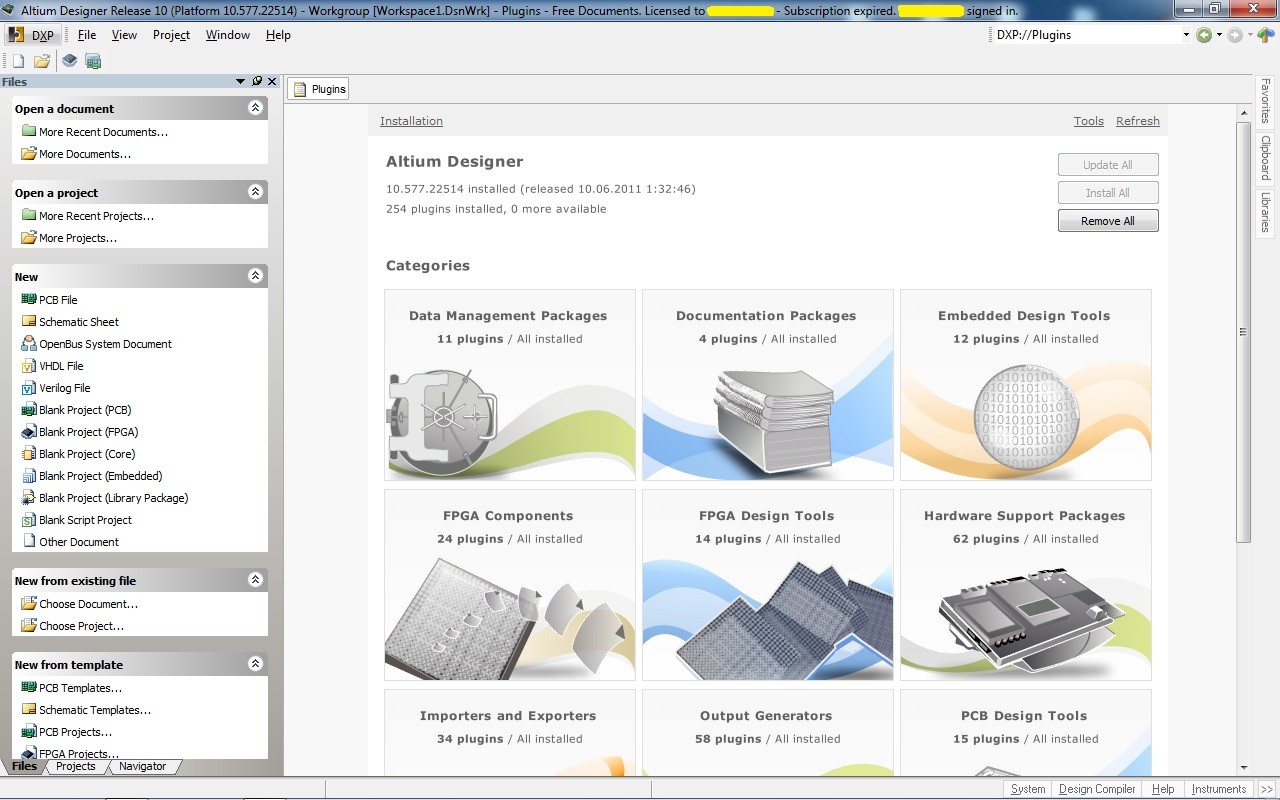This screenshot has width=1280, height=800.
Task: Open More Recent Projects
Action: 97,216
